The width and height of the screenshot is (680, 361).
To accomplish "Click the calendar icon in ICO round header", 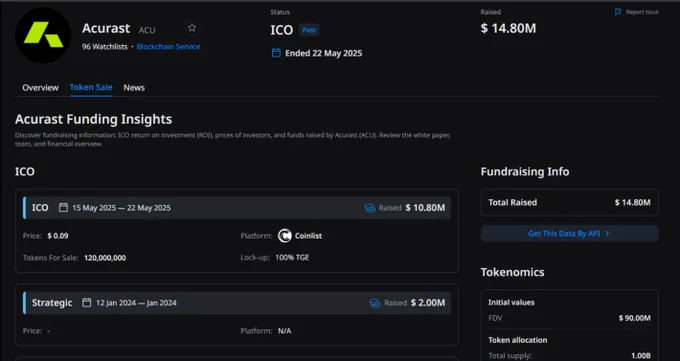I will tap(63, 207).
